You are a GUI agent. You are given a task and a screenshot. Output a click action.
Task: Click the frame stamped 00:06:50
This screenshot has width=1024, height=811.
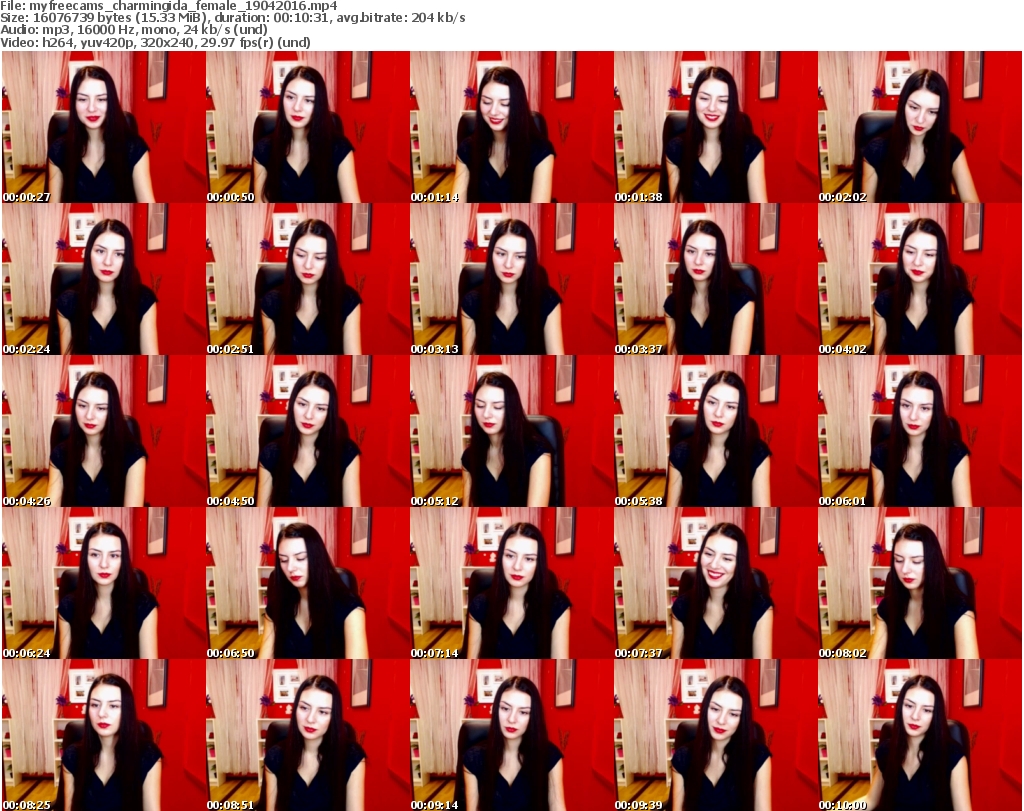(x=308, y=583)
